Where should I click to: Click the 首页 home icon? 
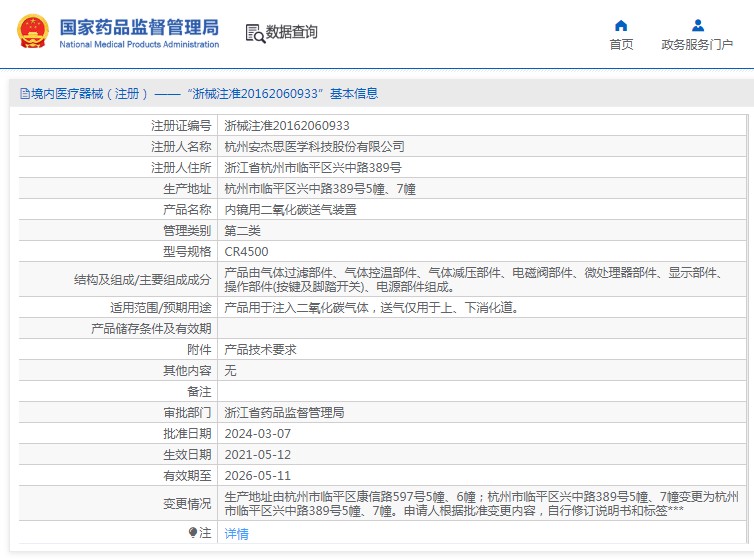coord(621,25)
